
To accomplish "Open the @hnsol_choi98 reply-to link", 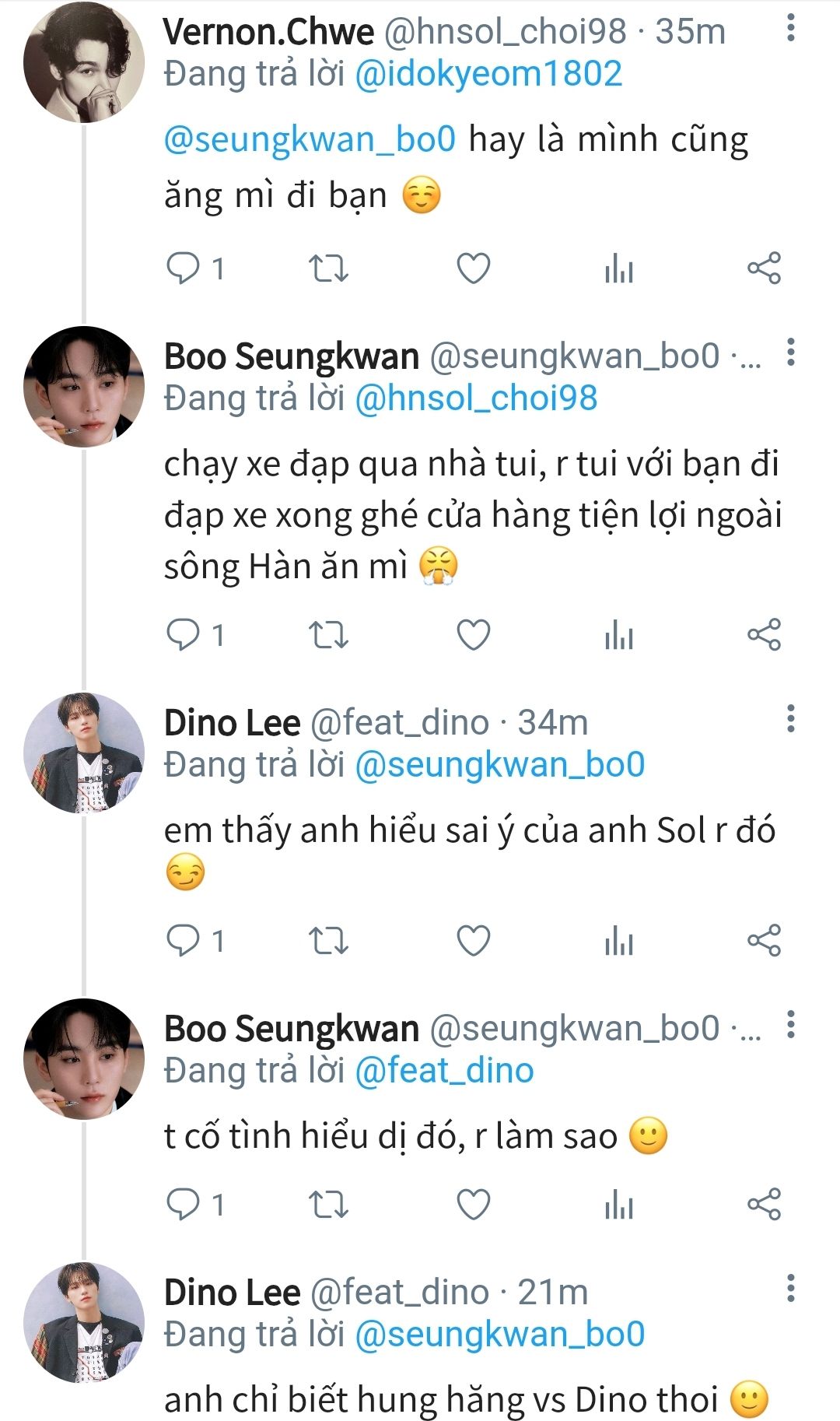I will click(x=476, y=398).
